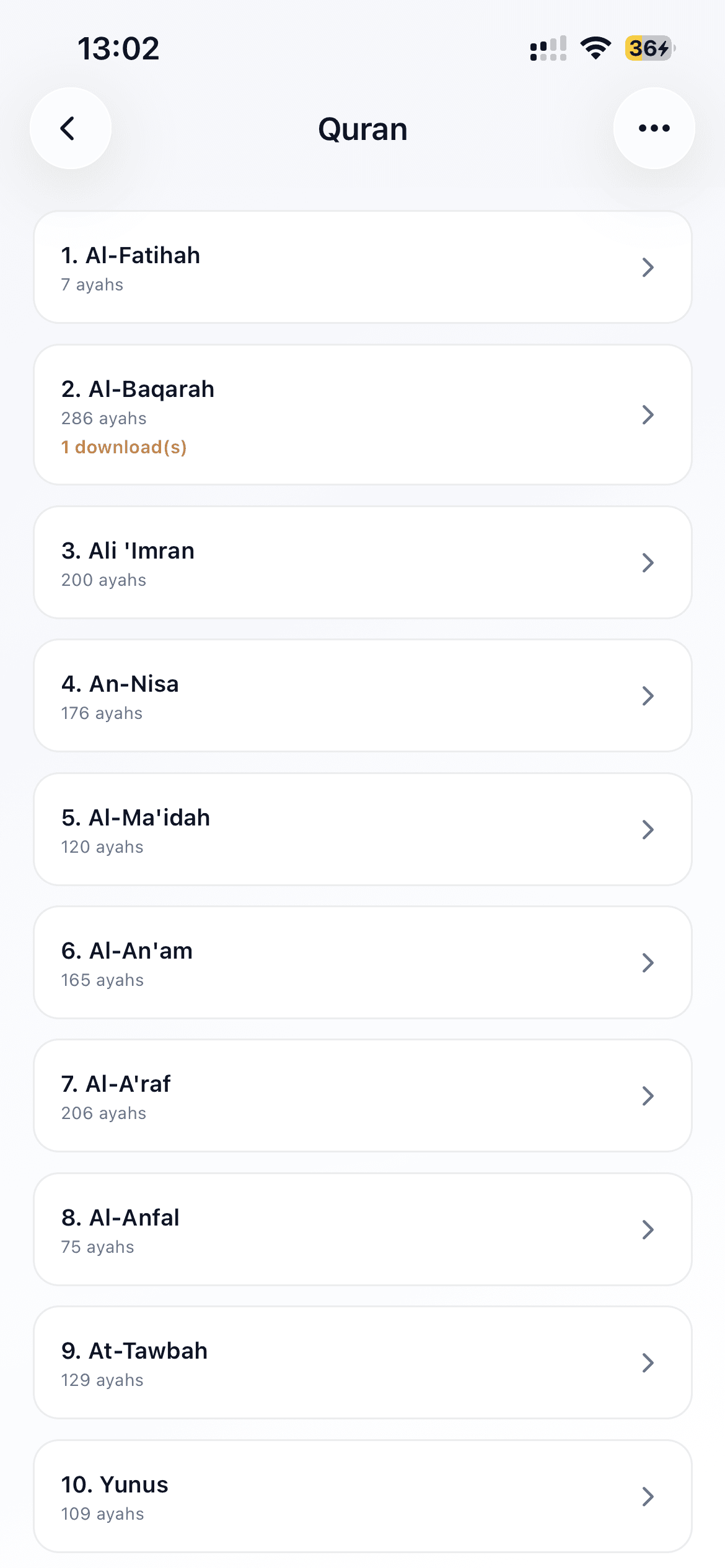Tap the Wi-Fi status icon
Screen dimensions: 725x1568
(595, 48)
